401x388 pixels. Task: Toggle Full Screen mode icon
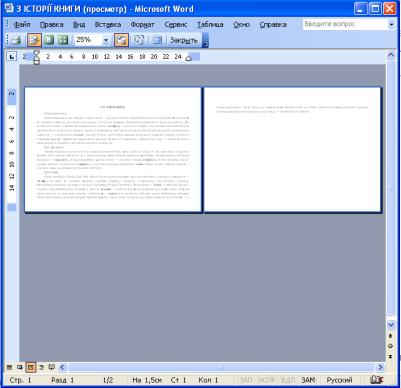pyautogui.click(x=157, y=40)
